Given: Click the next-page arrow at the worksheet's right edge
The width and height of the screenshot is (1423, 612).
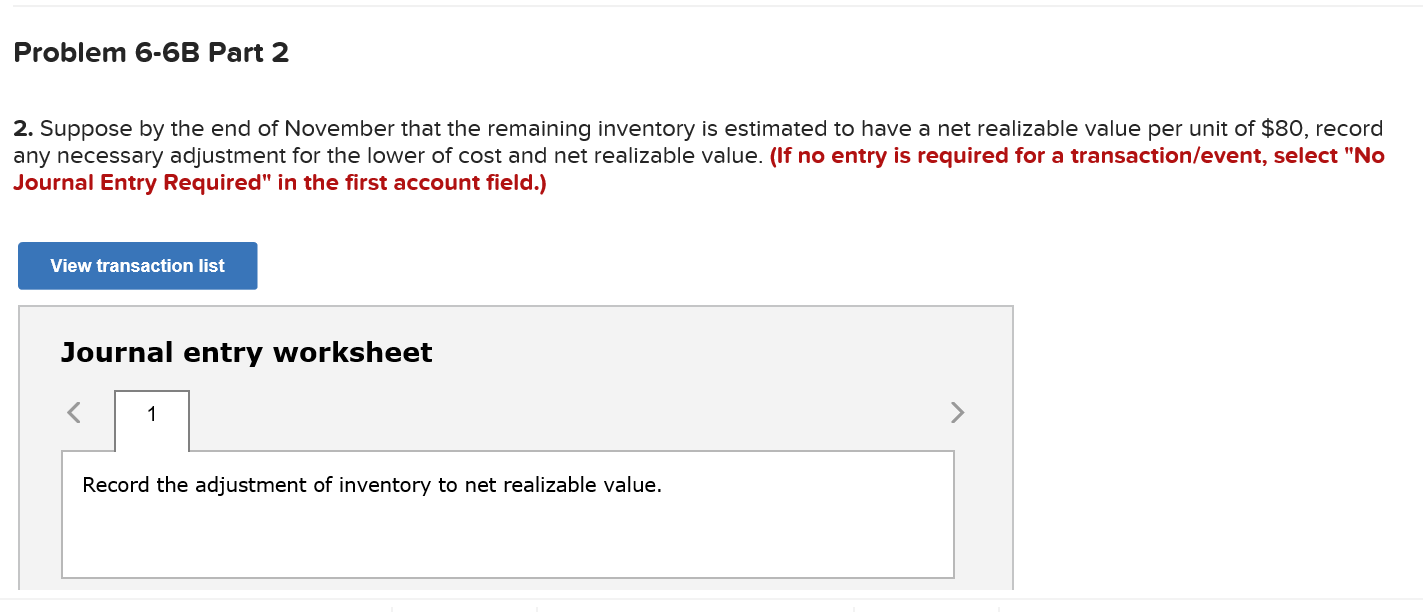Looking at the screenshot, I should coord(957,412).
